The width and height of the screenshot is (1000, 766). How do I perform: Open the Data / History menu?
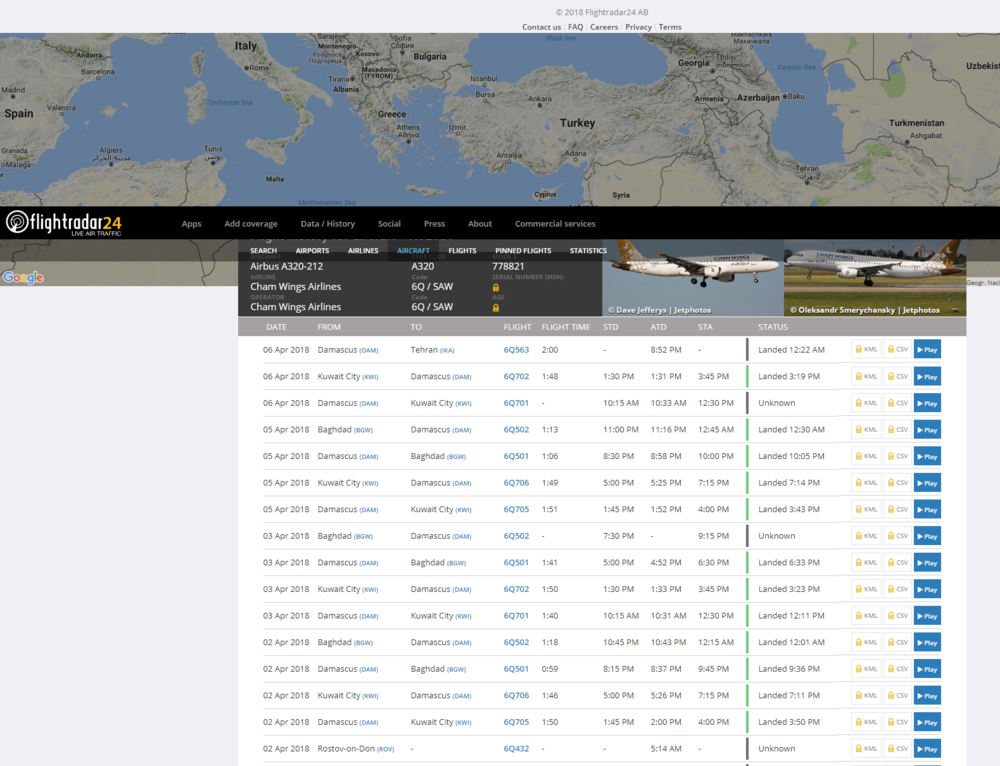pyautogui.click(x=327, y=223)
